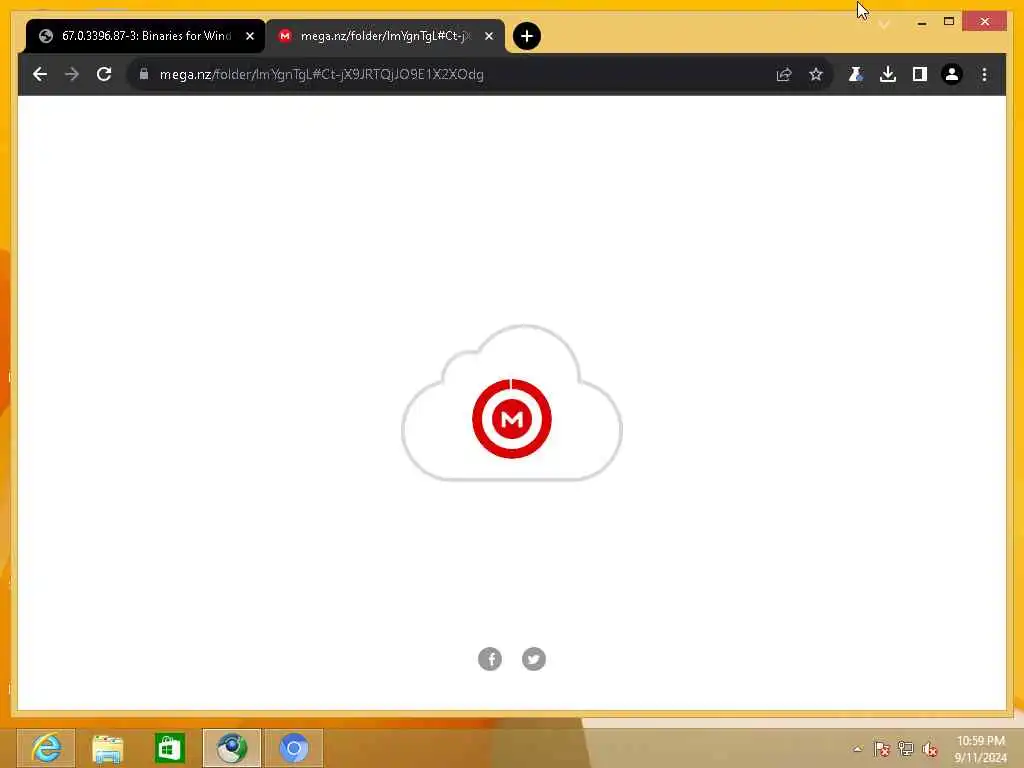The height and width of the screenshot is (768, 1024).
Task: Minimize the browser window
Action: tap(921, 22)
